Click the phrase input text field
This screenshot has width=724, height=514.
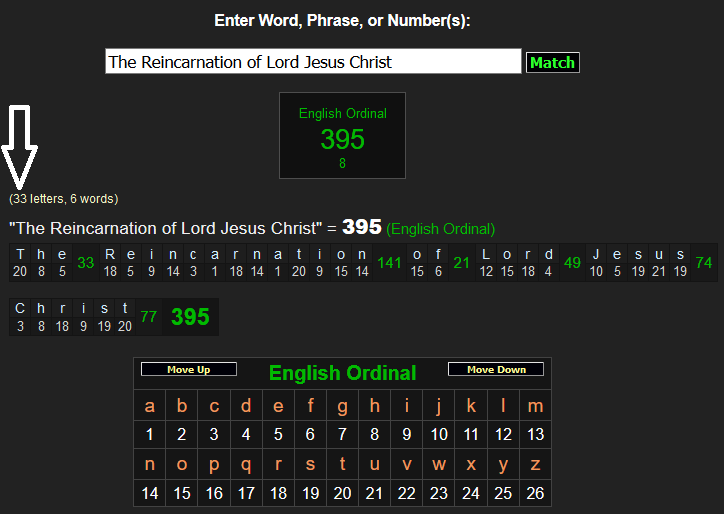(x=313, y=62)
